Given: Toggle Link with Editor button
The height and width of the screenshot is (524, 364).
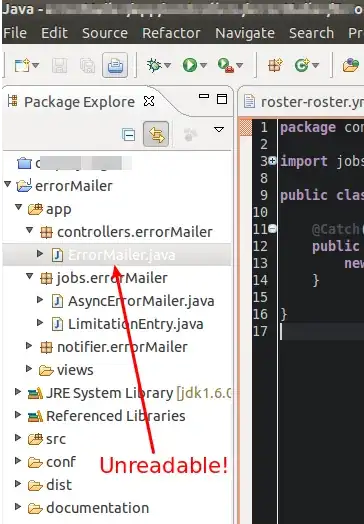Looking at the screenshot, I should 156,134.
